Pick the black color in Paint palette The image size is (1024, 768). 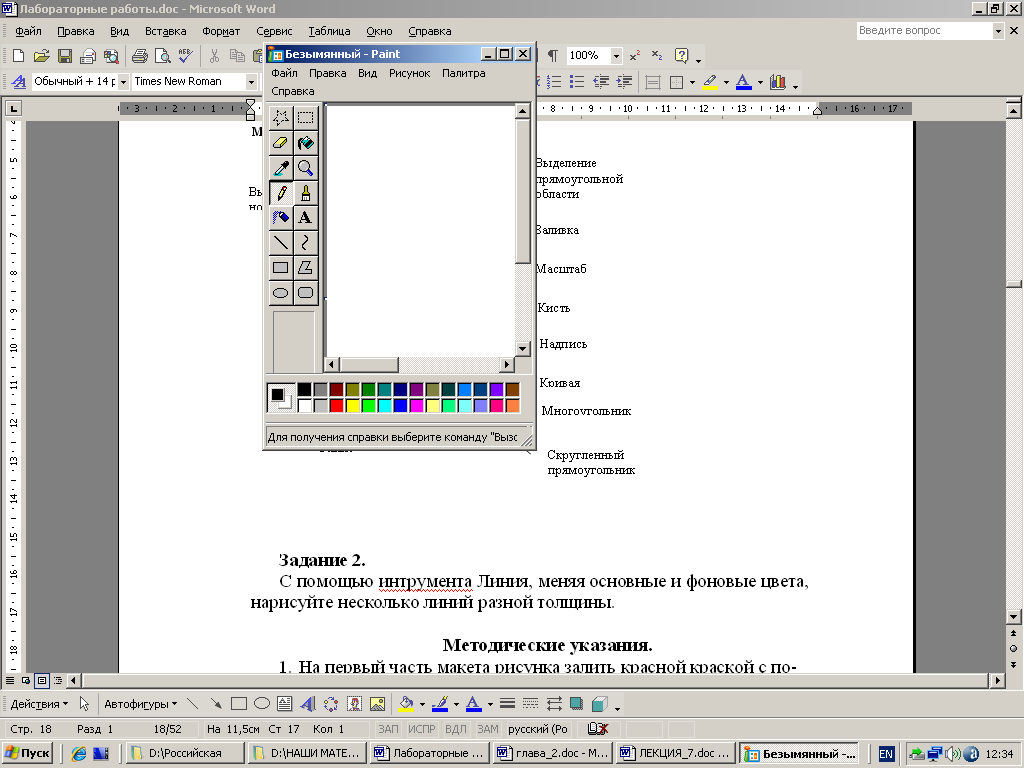coord(304,390)
